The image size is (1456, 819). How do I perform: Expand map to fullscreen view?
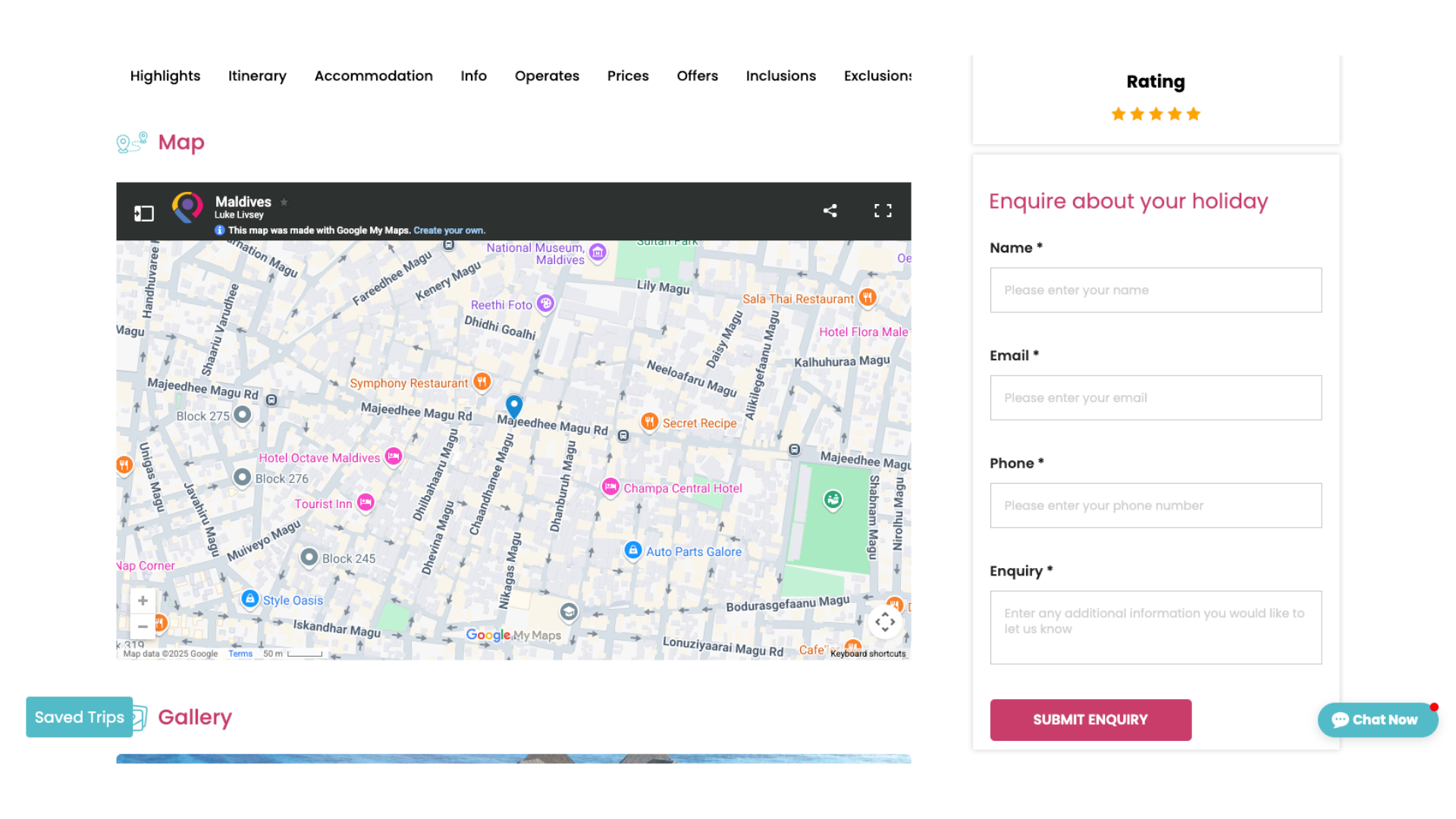(883, 211)
